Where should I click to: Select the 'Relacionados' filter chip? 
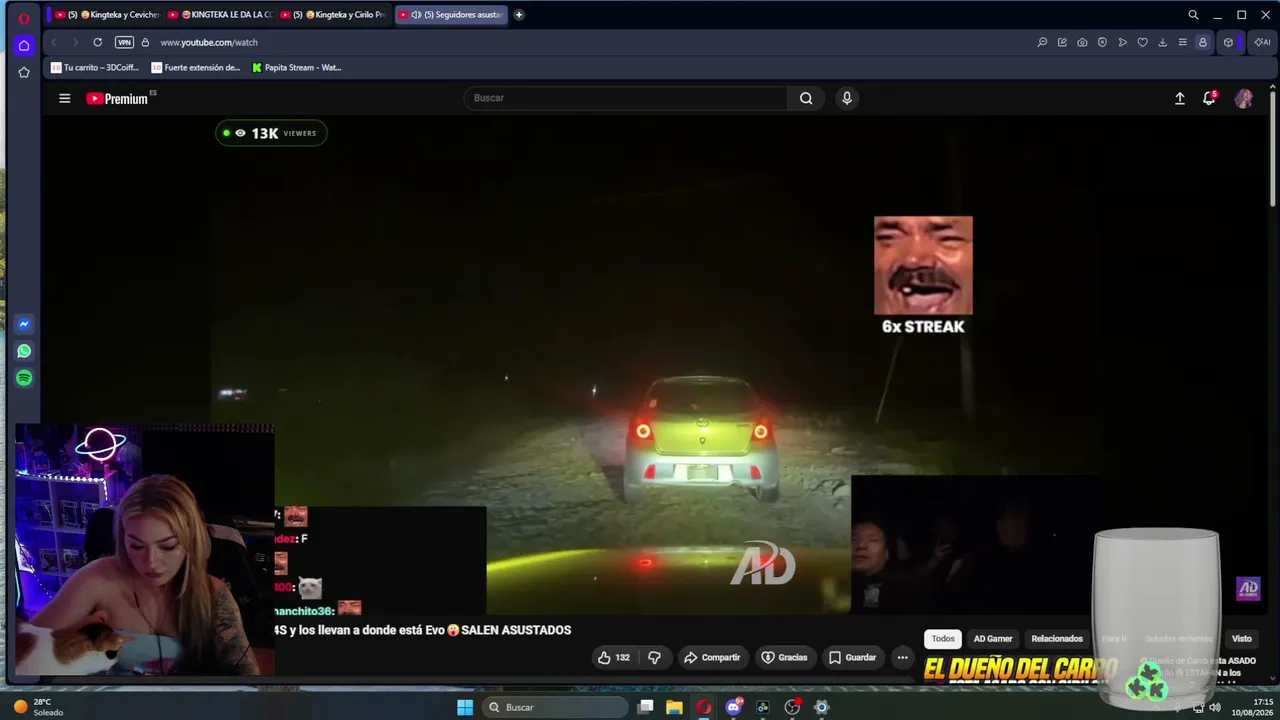(1057, 638)
